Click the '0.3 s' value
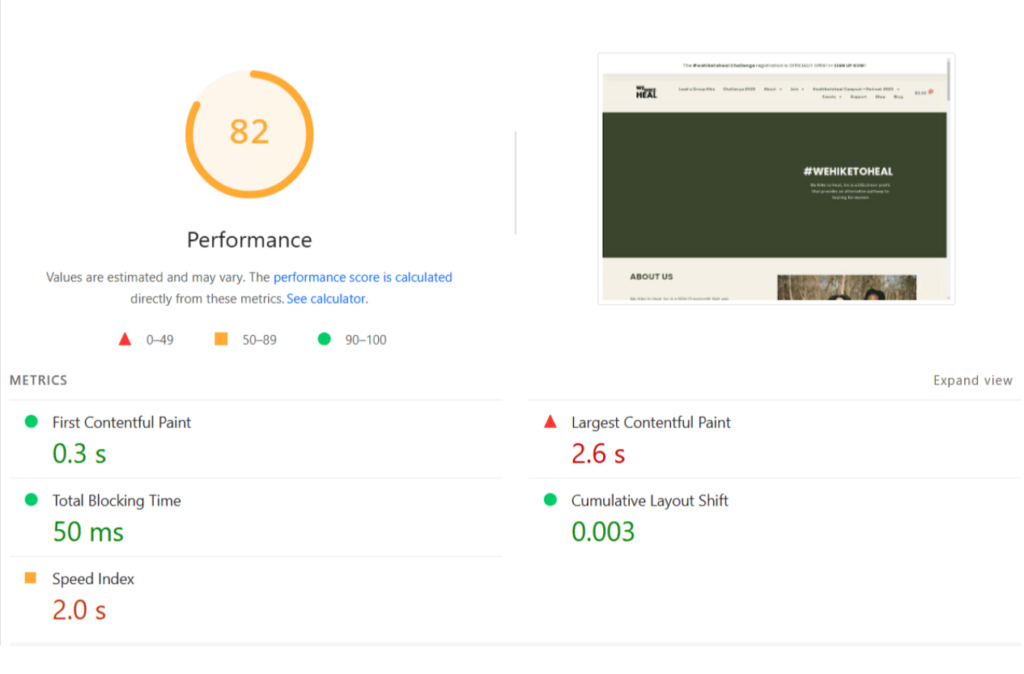Image resolution: width=1024 pixels, height=674 pixels. pyautogui.click(x=79, y=454)
